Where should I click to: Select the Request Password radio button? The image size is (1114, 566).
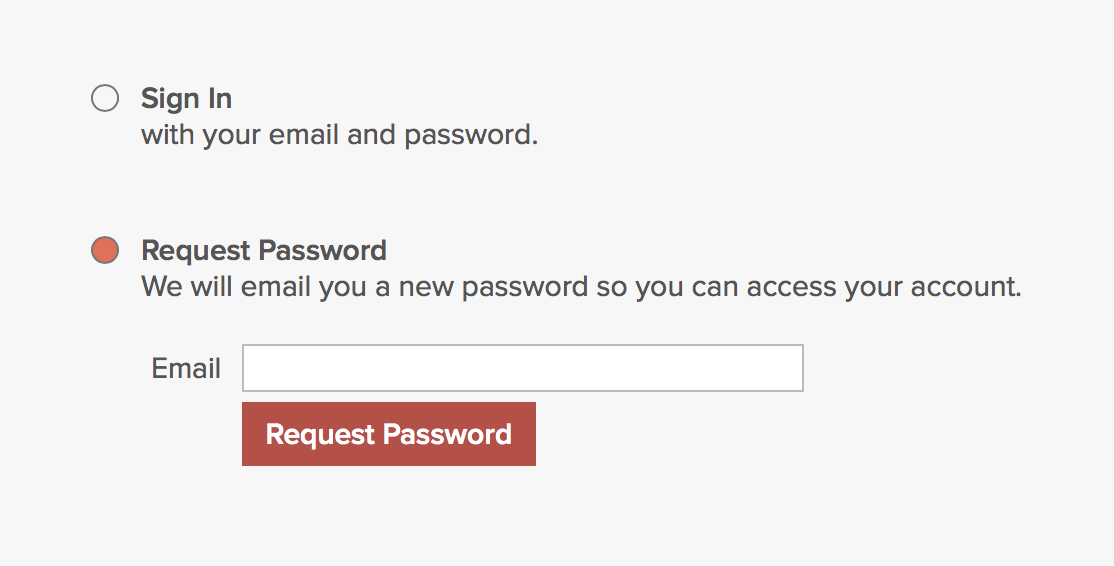coord(105,250)
